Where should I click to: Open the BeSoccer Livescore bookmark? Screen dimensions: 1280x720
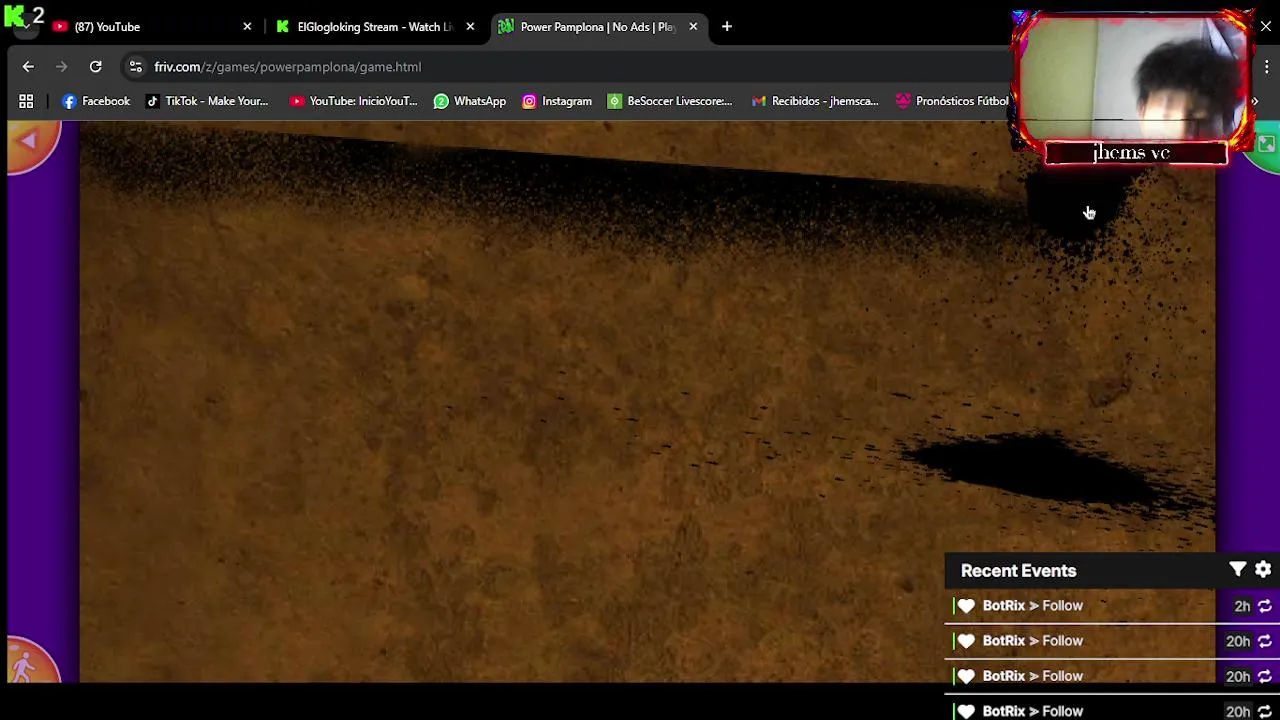pos(670,101)
